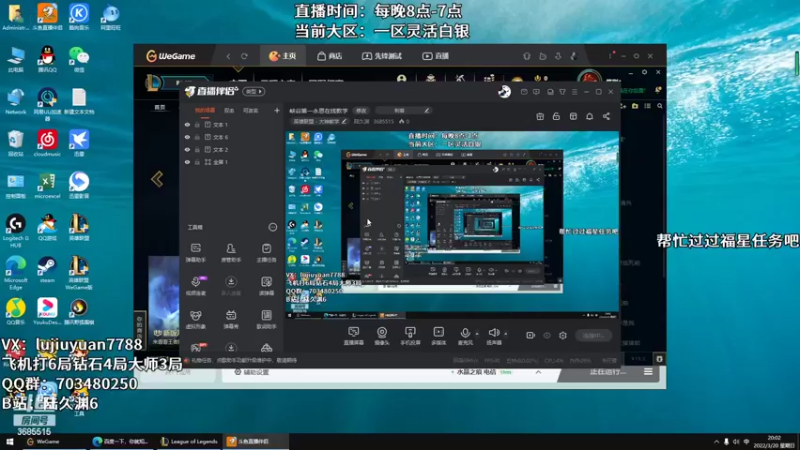Hide the 文本 2 source layer

click(x=187, y=149)
